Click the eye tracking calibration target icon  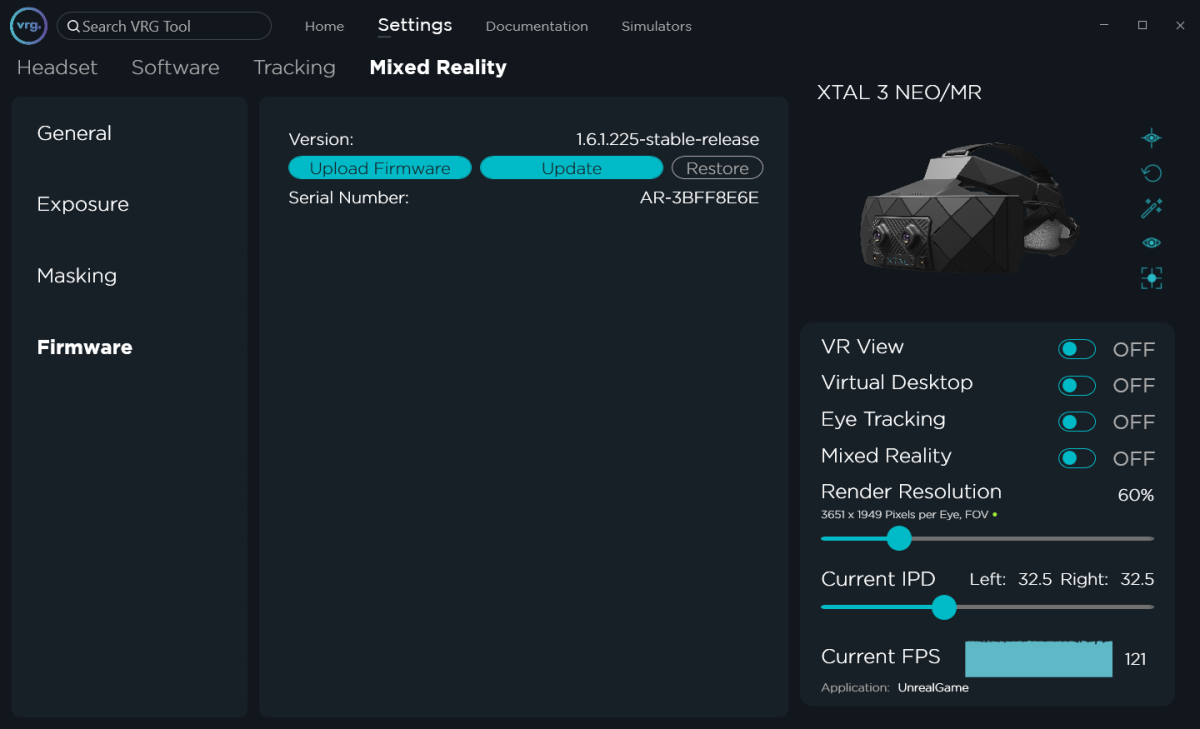click(1151, 137)
